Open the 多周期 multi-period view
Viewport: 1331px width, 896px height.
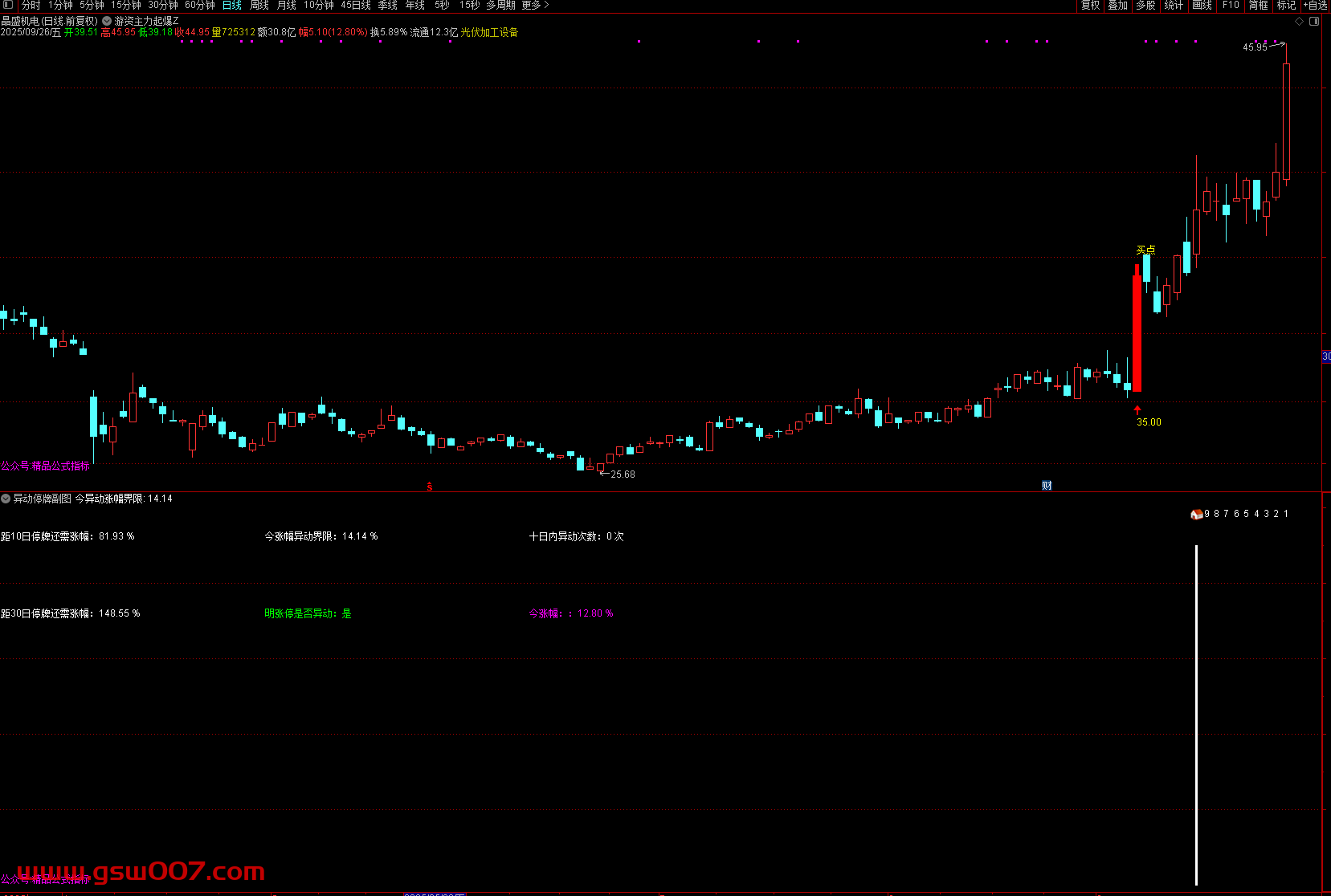pyautogui.click(x=500, y=5)
